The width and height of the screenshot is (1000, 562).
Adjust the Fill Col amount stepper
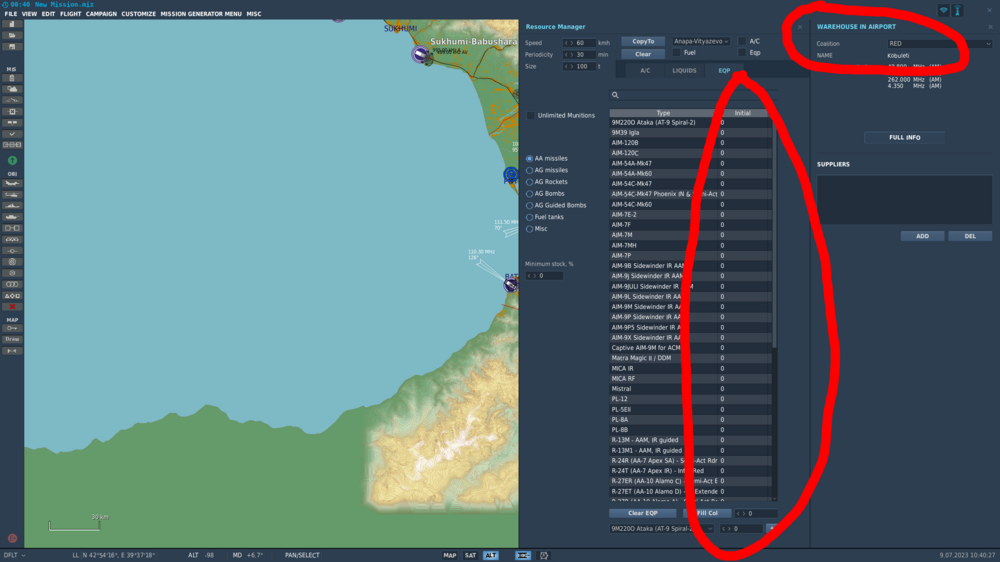tap(741, 514)
